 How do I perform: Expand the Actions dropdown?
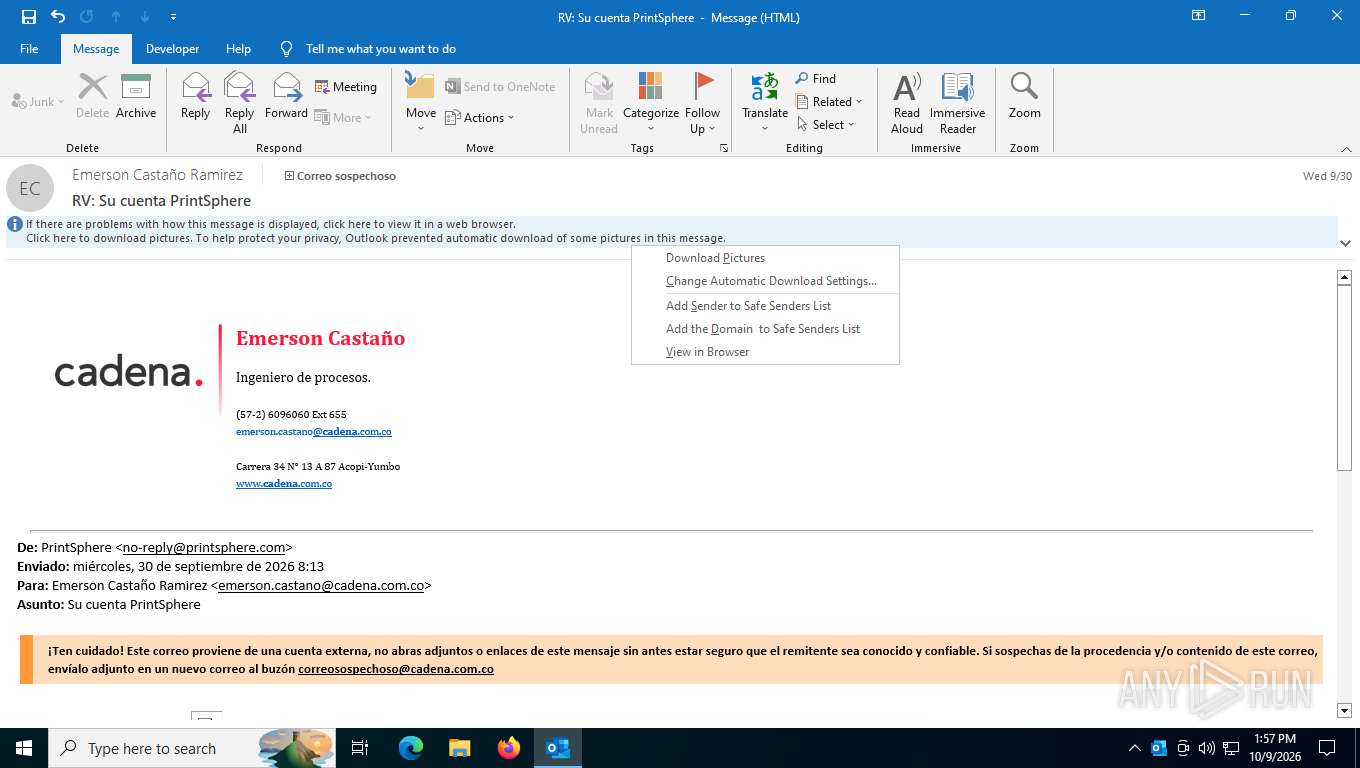pyautogui.click(x=480, y=118)
